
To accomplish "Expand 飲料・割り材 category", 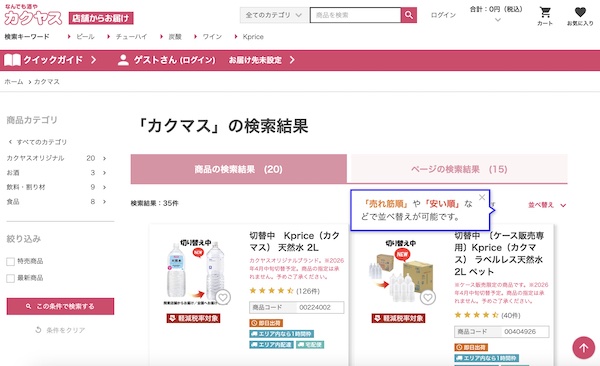I will tap(56, 187).
